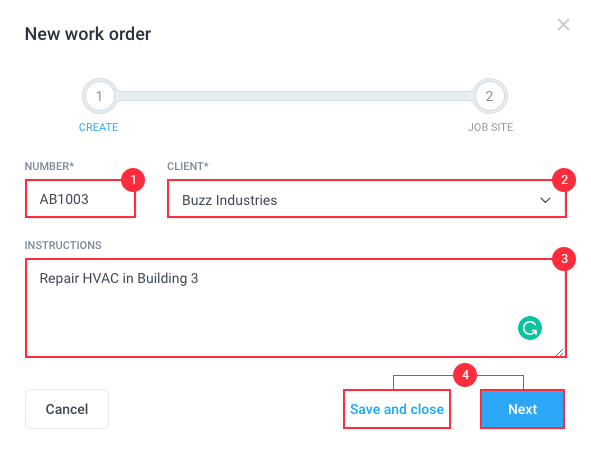This screenshot has height=454, width=591.
Task: Click red annotation badge number 3
Action: (564, 259)
